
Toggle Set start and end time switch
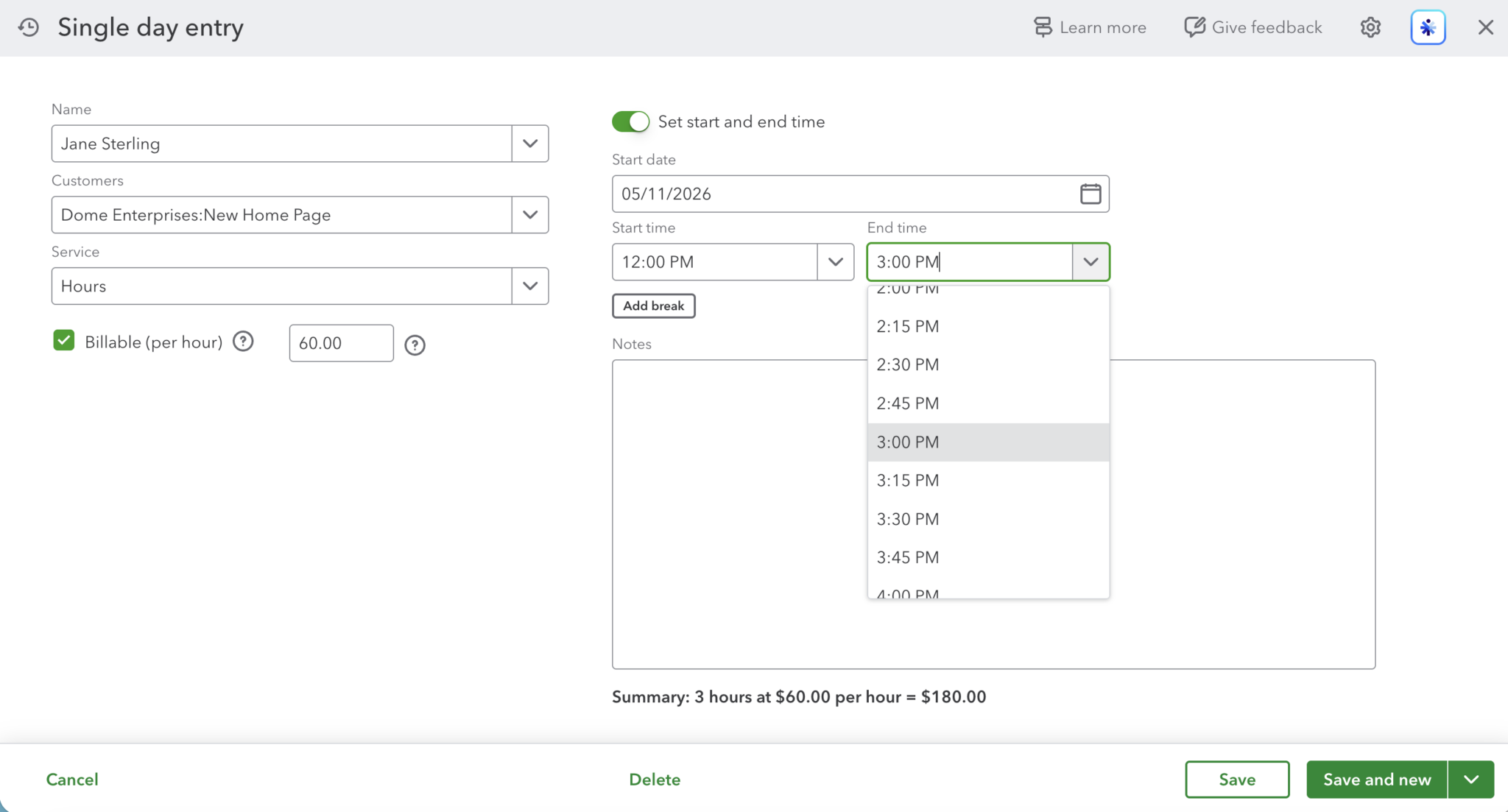point(631,121)
